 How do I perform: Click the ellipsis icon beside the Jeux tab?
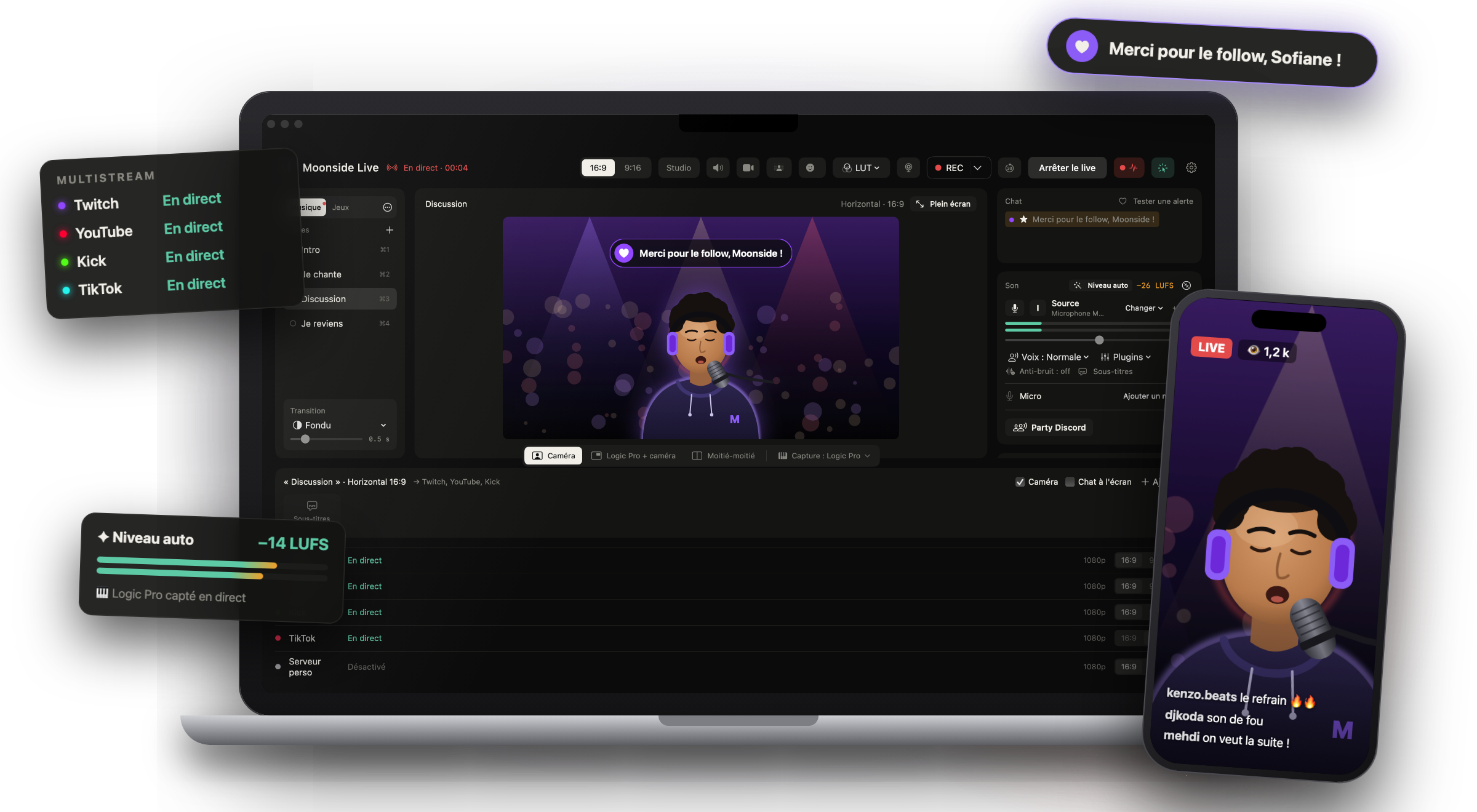(387, 207)
